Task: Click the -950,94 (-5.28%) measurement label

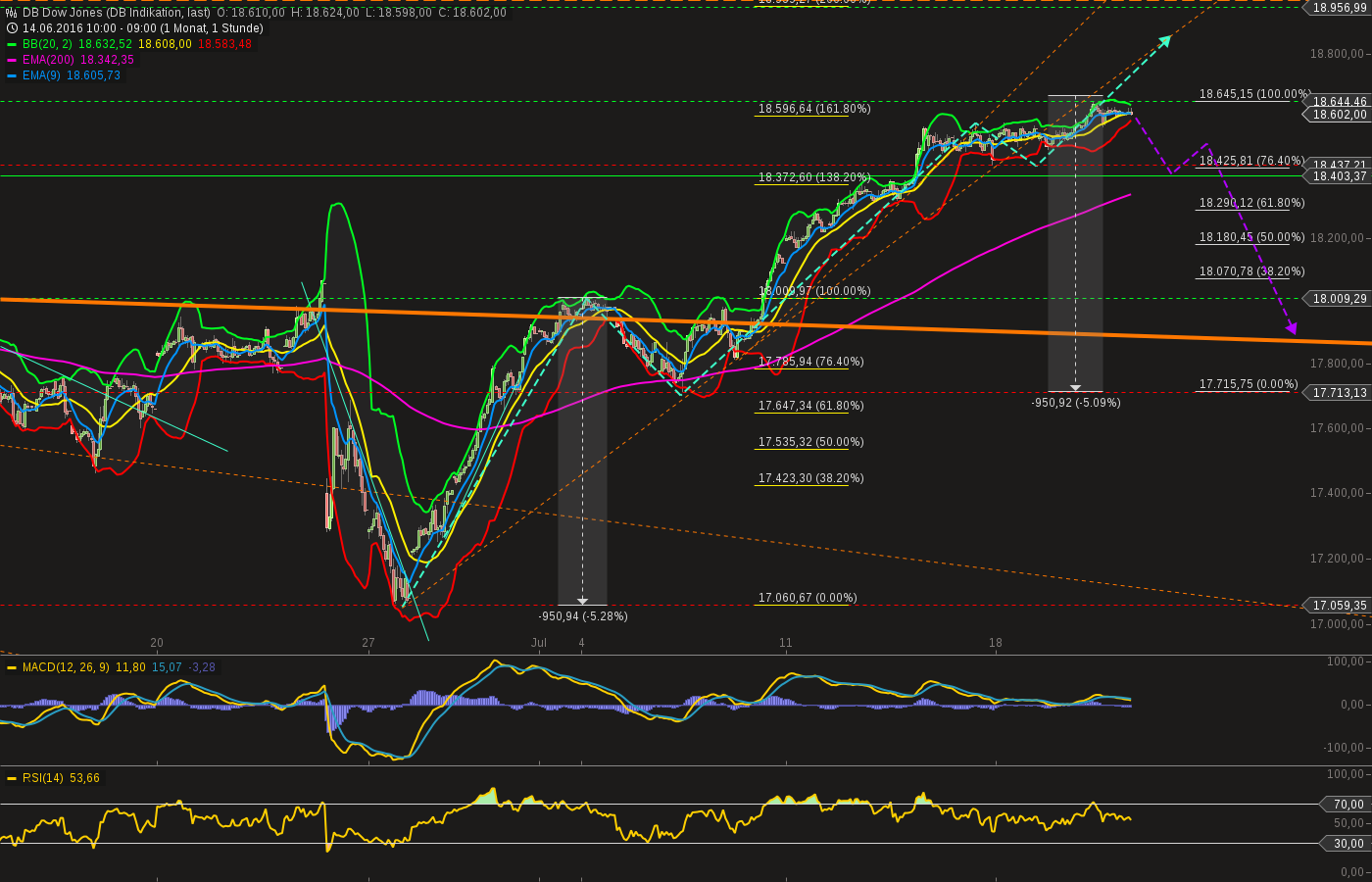Action: (582, 616)
